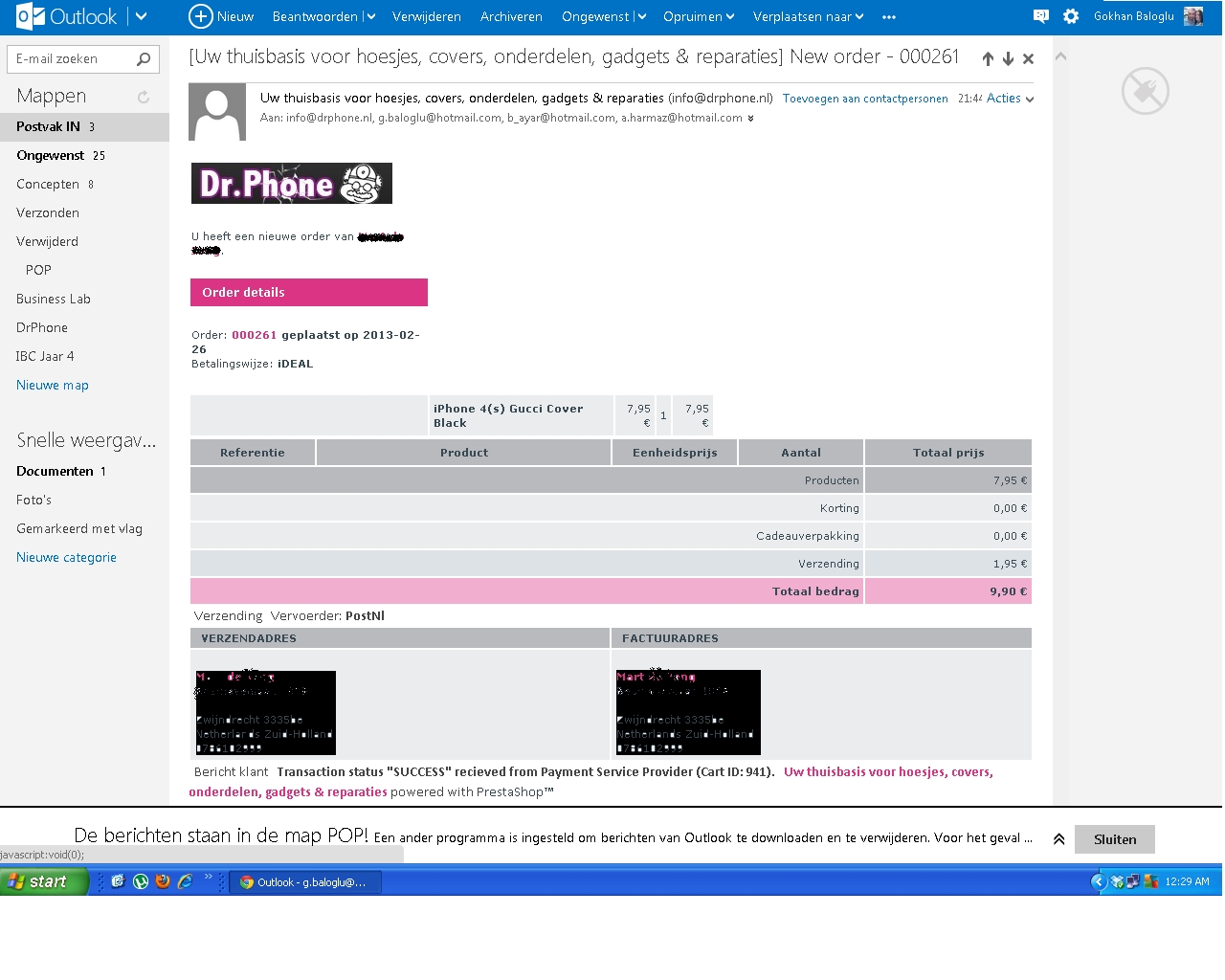Open the Acties dropdown
The height and width of the screenshot is (980, 1225).
tap(1010, 99)
